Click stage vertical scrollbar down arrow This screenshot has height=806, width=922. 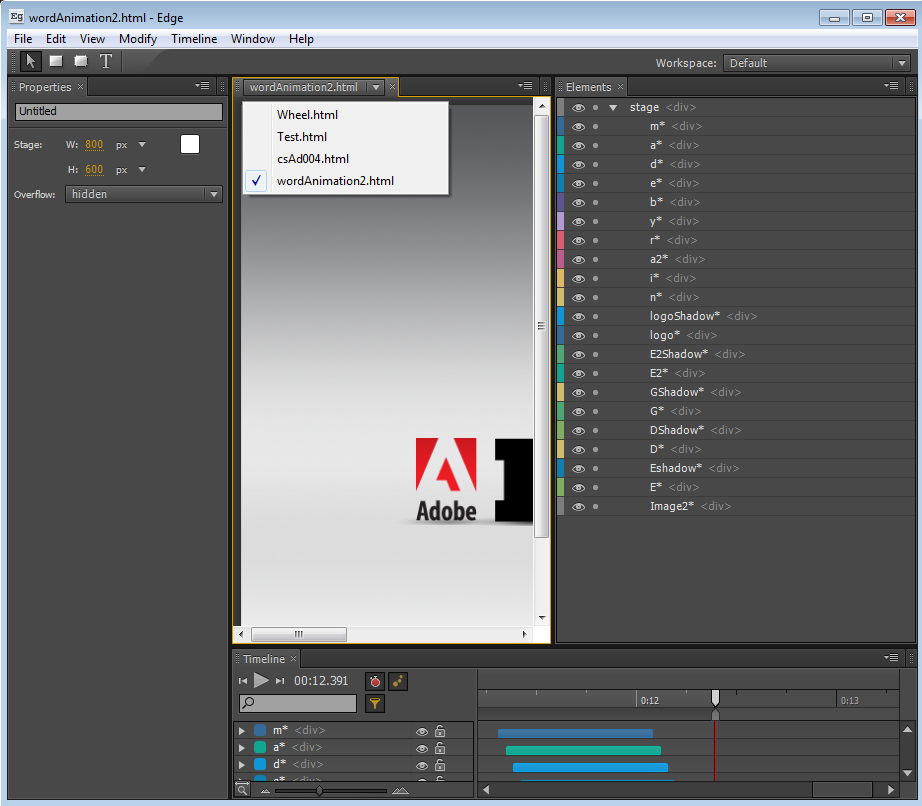pyautogui.click(x=542, y=618)
